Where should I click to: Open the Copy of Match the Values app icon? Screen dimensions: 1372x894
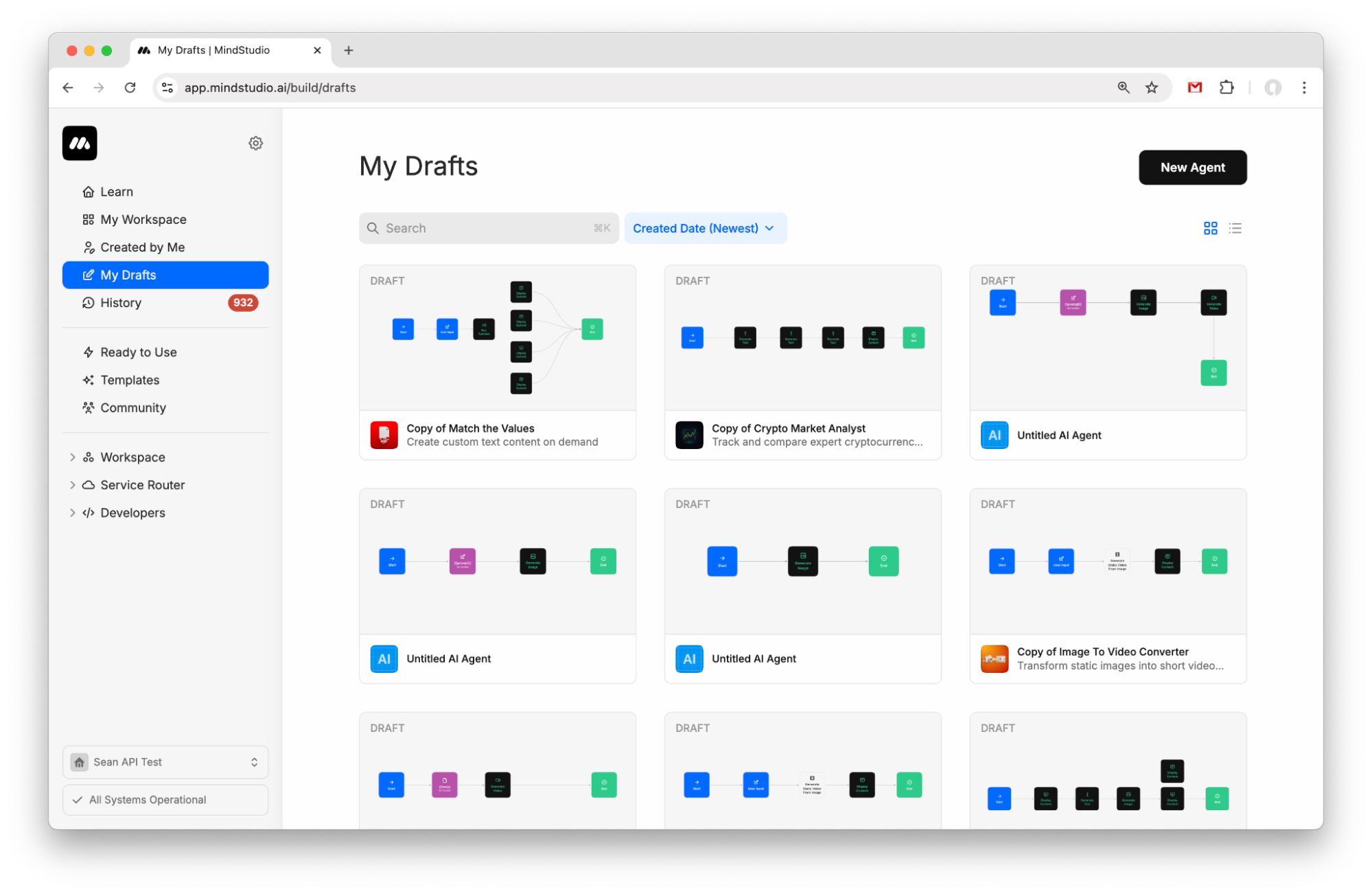tap(384, 435)
